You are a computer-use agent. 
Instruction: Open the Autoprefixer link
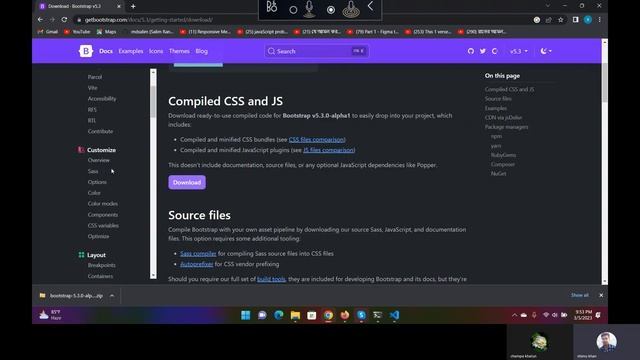point(197,264)
